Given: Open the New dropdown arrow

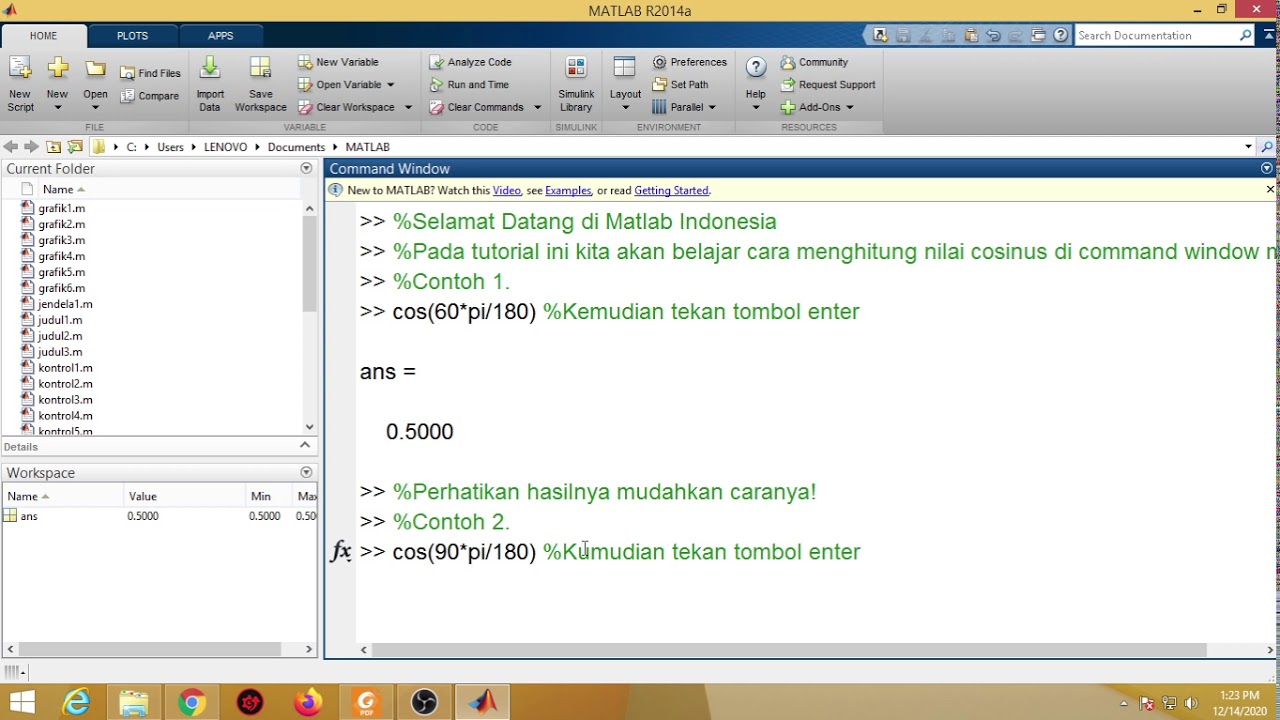Looking at the screenshot, I should tap(57, 108).
